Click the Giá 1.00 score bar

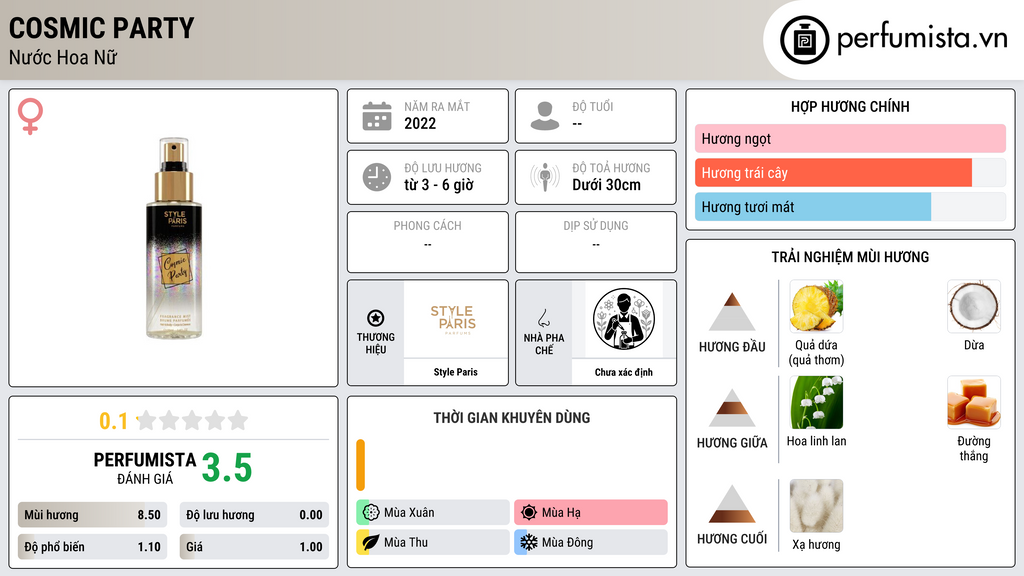[254, 547]
